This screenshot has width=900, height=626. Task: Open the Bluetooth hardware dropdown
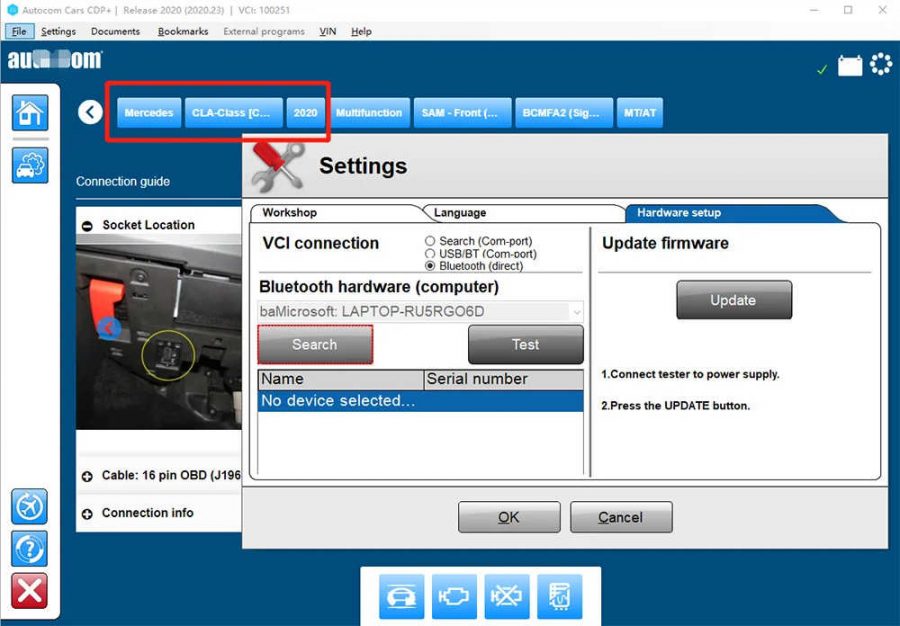coord(576,312)
